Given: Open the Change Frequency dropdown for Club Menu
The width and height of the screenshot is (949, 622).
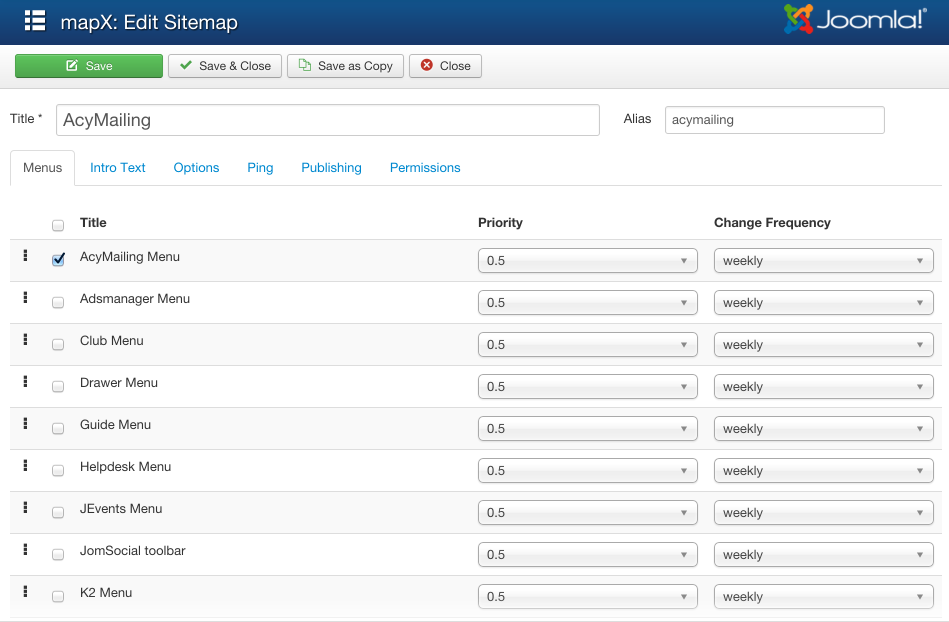Looking at the screenshot, I should [824, 344].
